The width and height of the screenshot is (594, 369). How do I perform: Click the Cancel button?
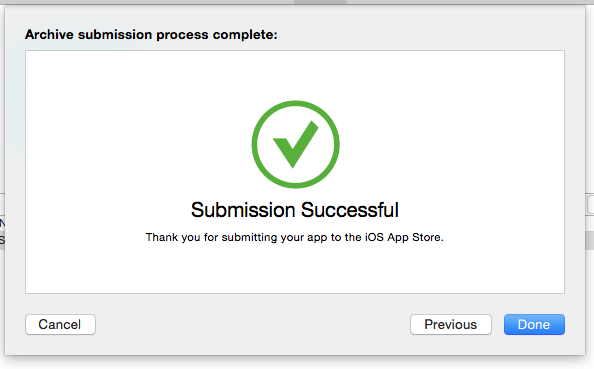pyautogui.click(x=60, y=324)
